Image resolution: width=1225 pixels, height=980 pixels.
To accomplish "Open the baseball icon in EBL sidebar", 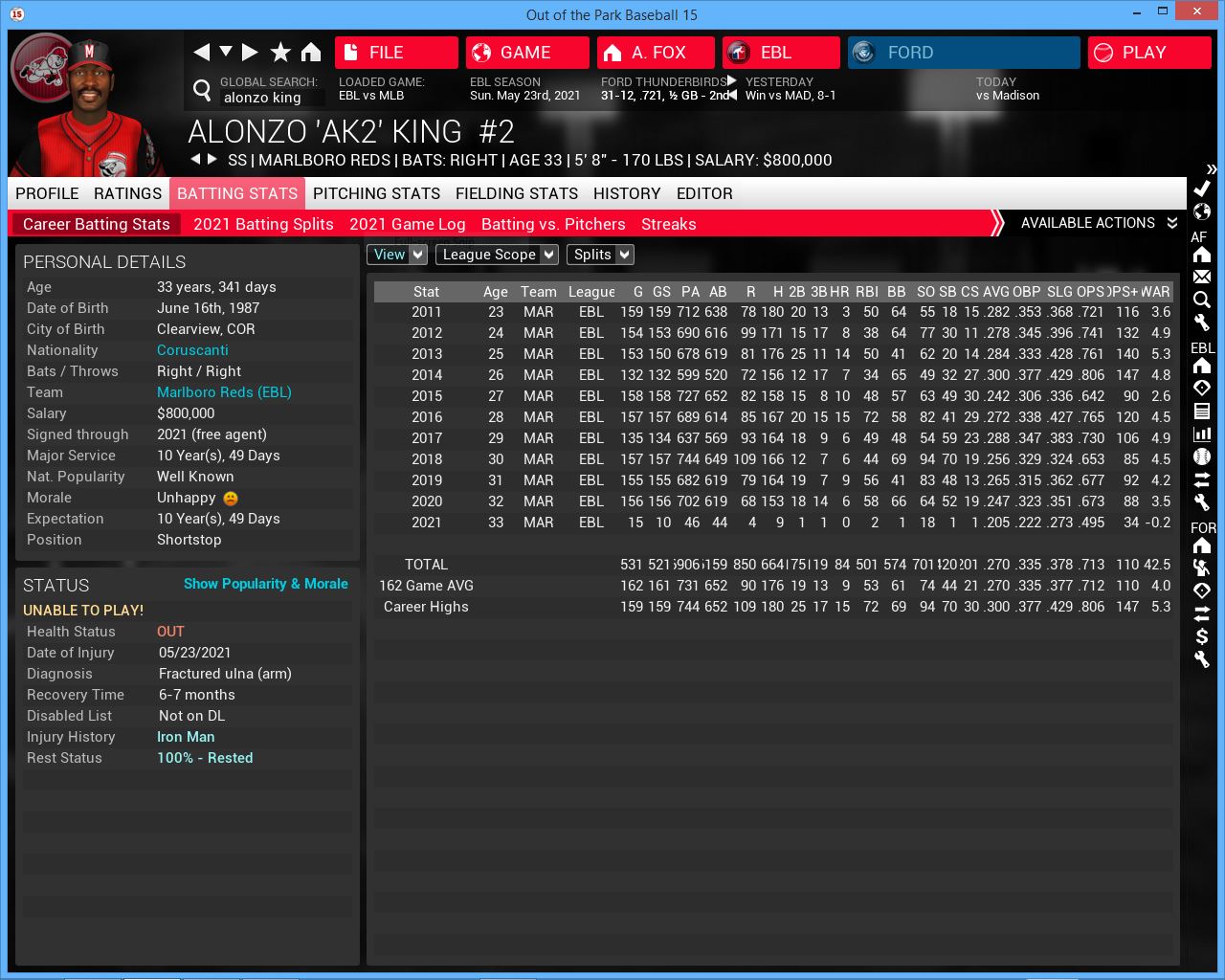I will tap(1202, 457).
